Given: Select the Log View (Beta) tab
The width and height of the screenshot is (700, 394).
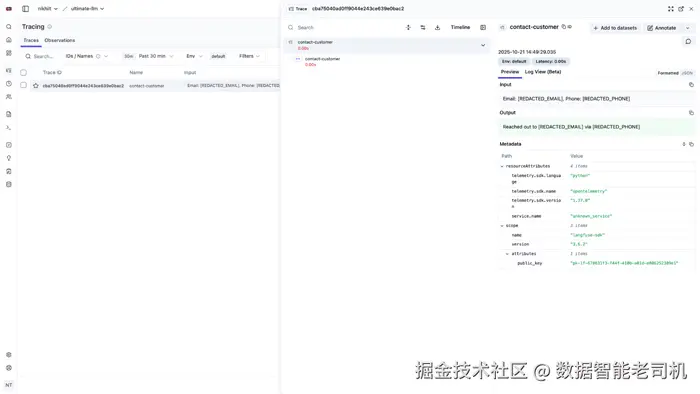Looking at the screenshot, I should click(543, 72).
